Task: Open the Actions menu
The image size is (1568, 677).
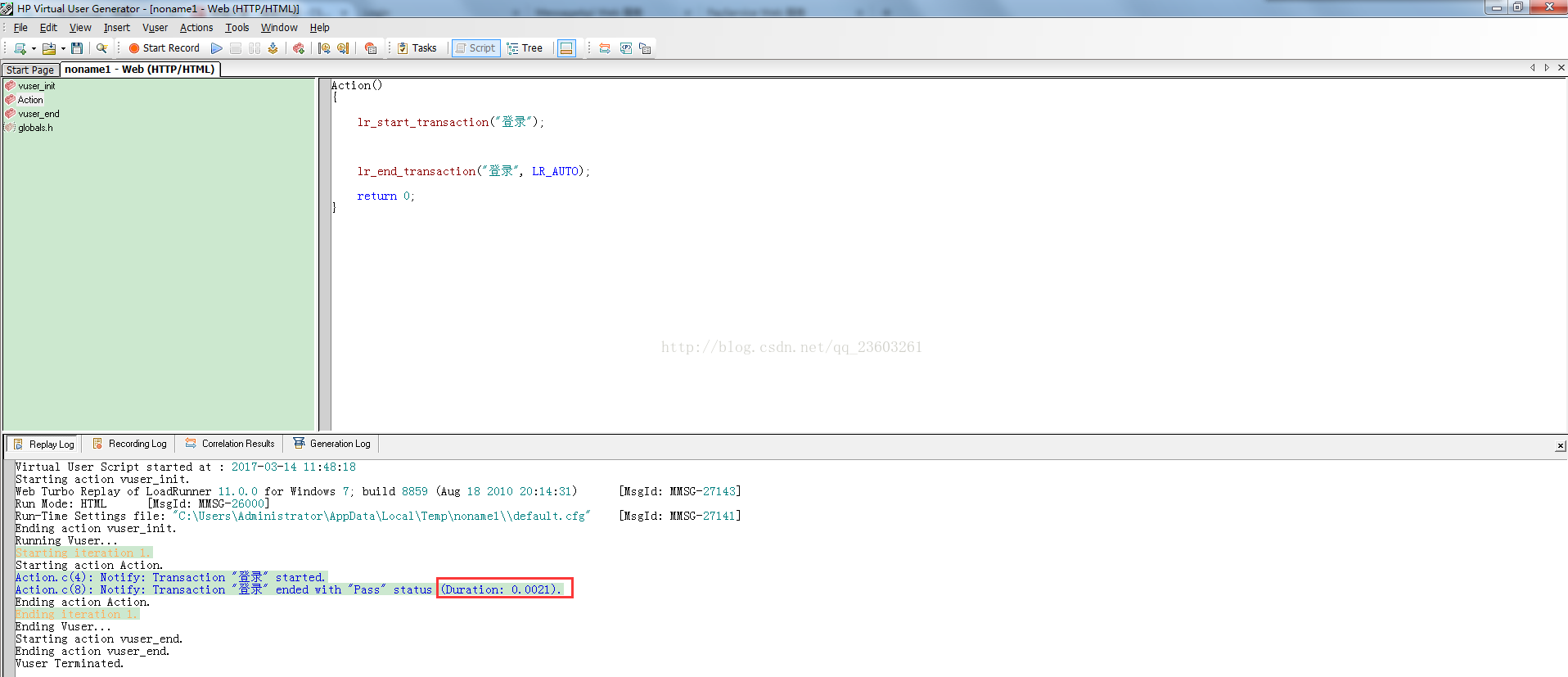Action: (x=196, y=28)
